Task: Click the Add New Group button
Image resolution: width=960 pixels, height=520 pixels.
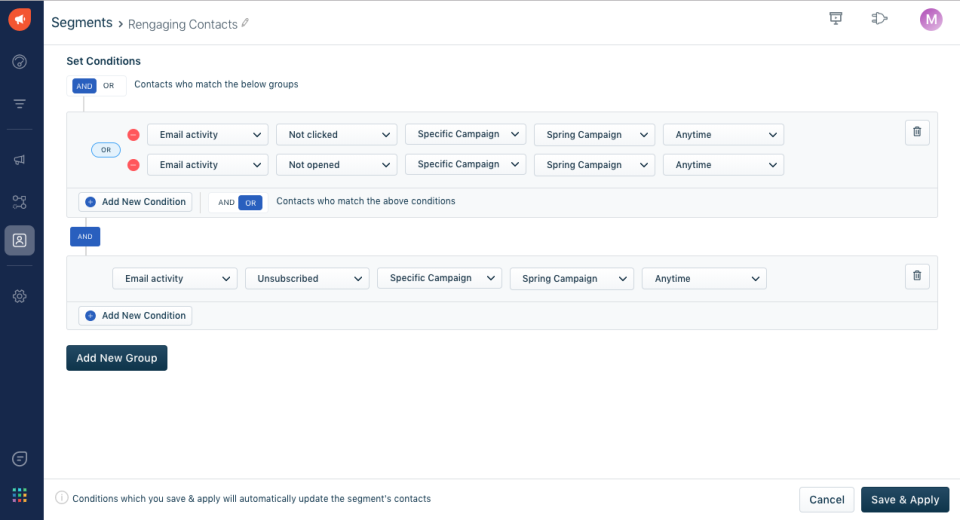Action: 117,358
